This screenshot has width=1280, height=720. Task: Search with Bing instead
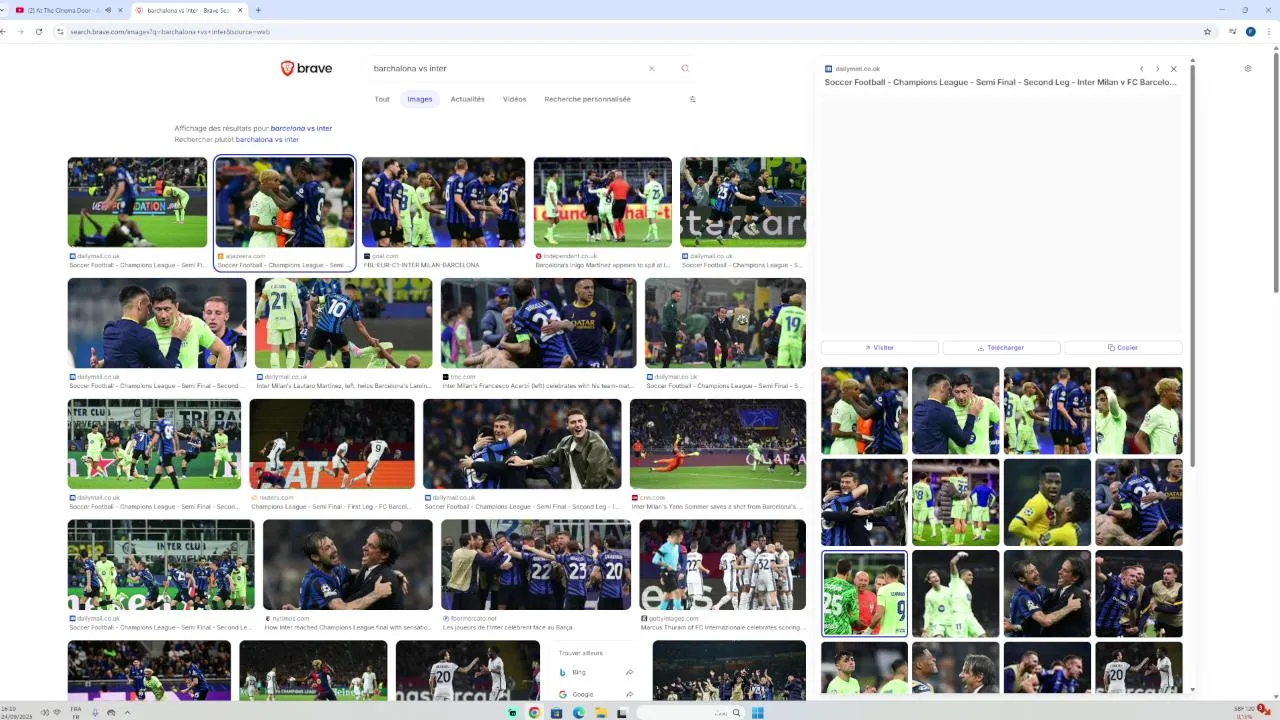596,672
